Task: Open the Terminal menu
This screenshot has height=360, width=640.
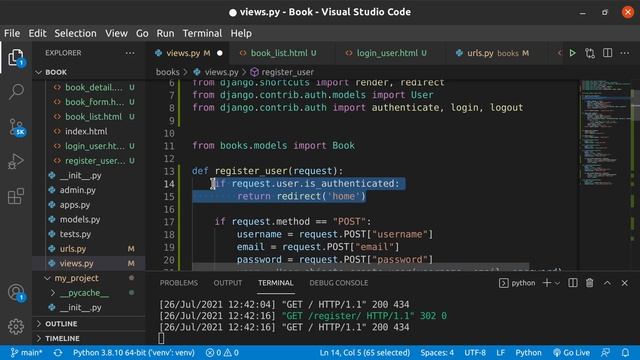Action: click(202, 33)
